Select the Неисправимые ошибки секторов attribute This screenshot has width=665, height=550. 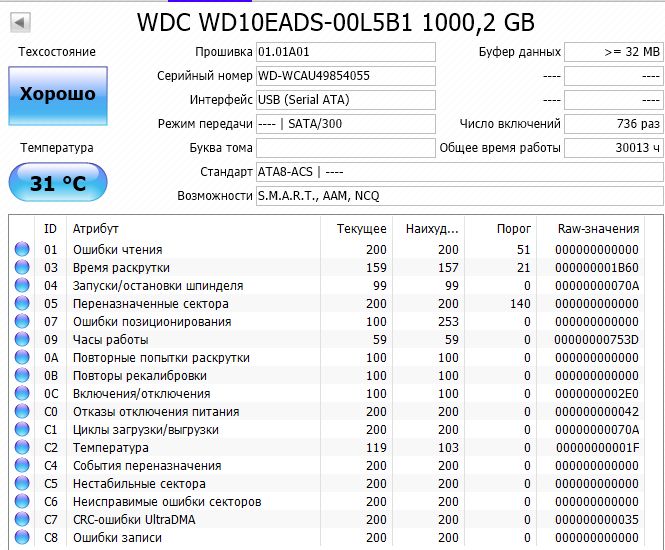tap(327, 502)
